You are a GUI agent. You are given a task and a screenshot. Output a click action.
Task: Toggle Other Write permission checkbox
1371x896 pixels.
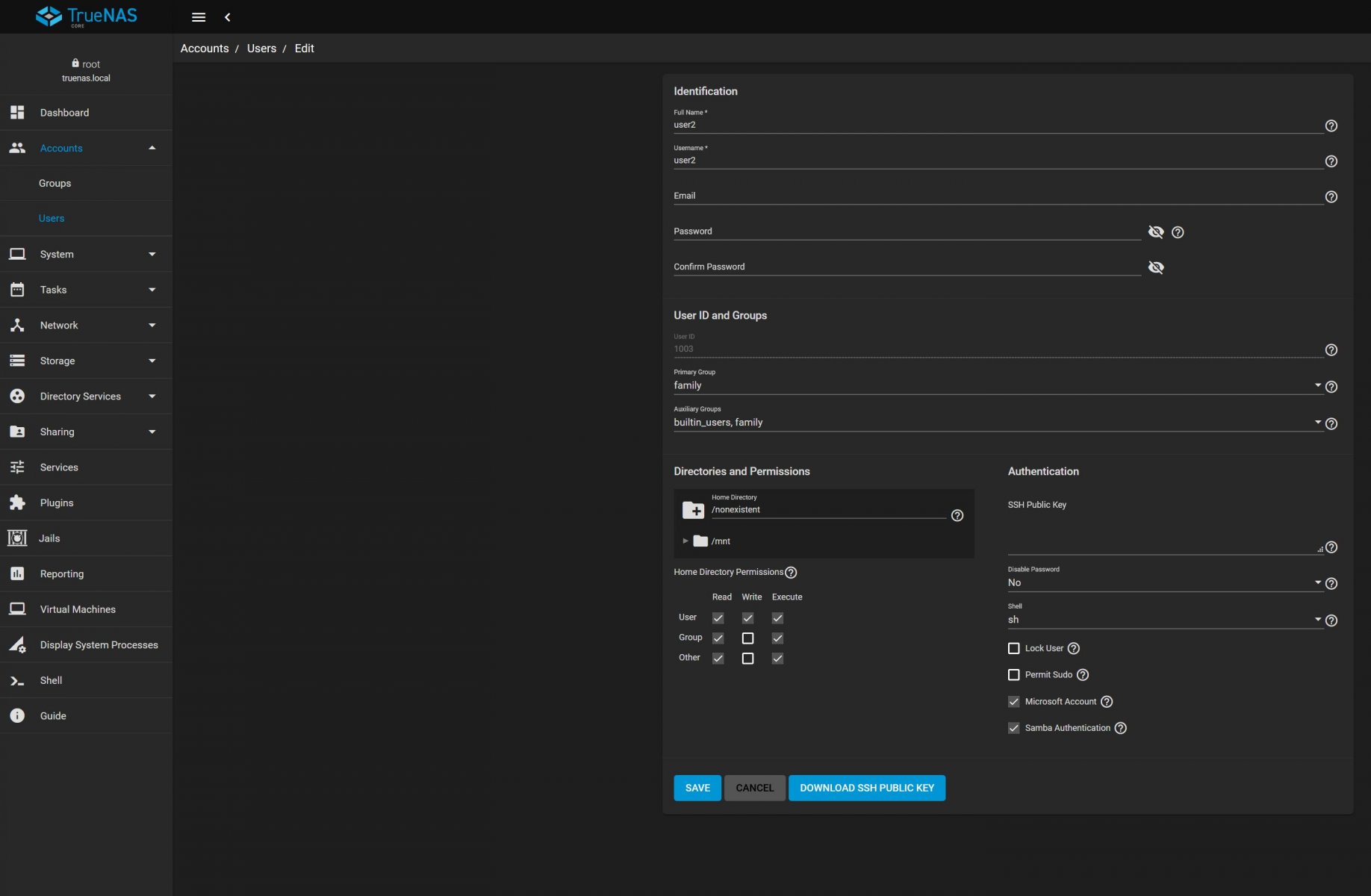[747, 659]
